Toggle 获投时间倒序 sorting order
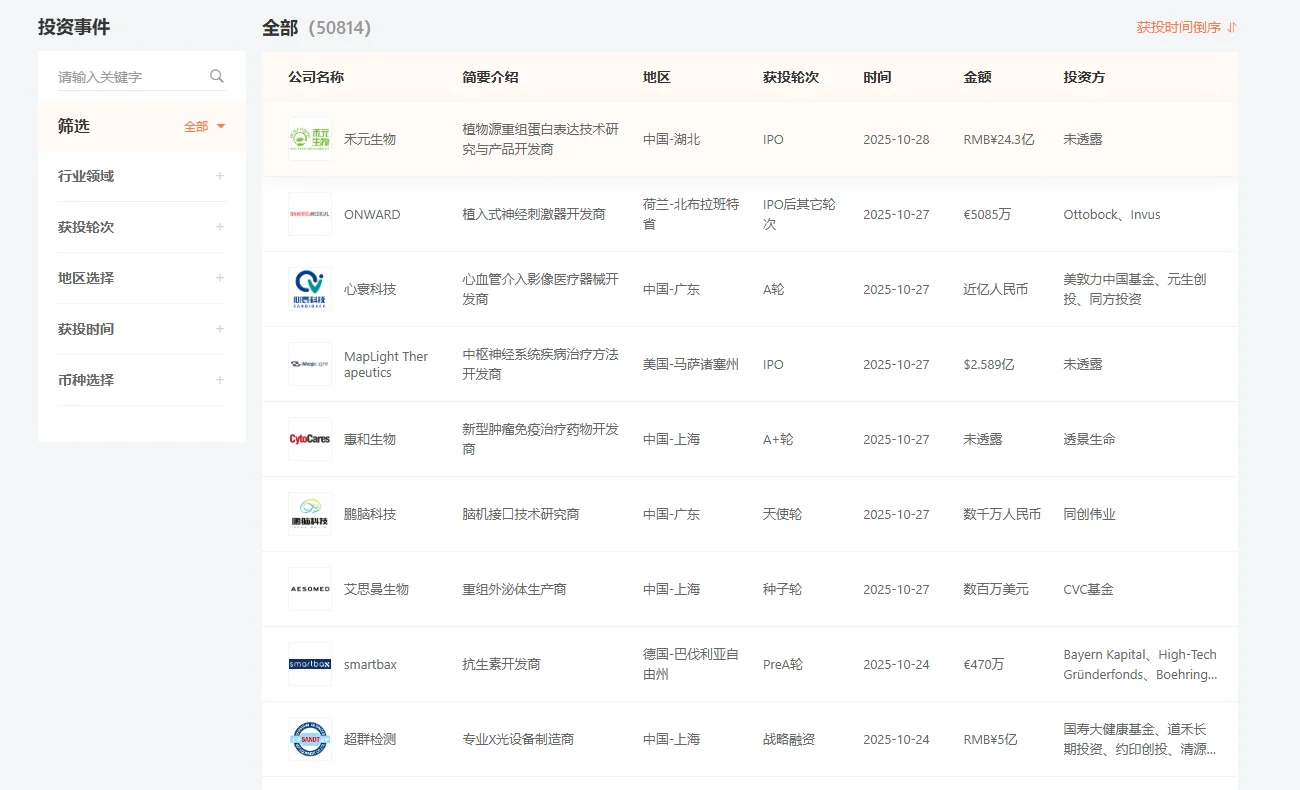This screenshot has width=1300, height=790. click(x=1186, y=29)
